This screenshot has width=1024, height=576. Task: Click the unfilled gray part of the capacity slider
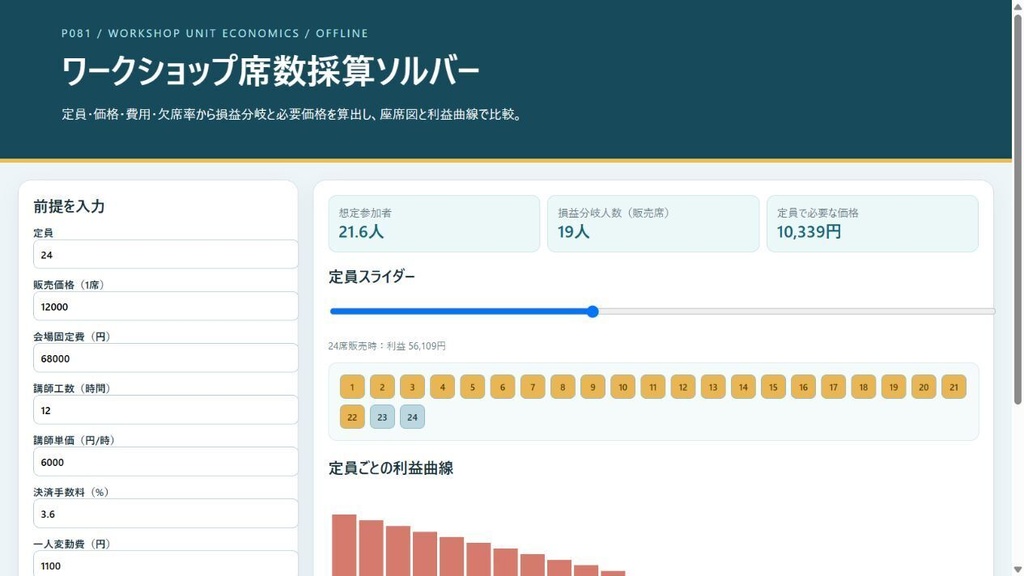point(797,312)
